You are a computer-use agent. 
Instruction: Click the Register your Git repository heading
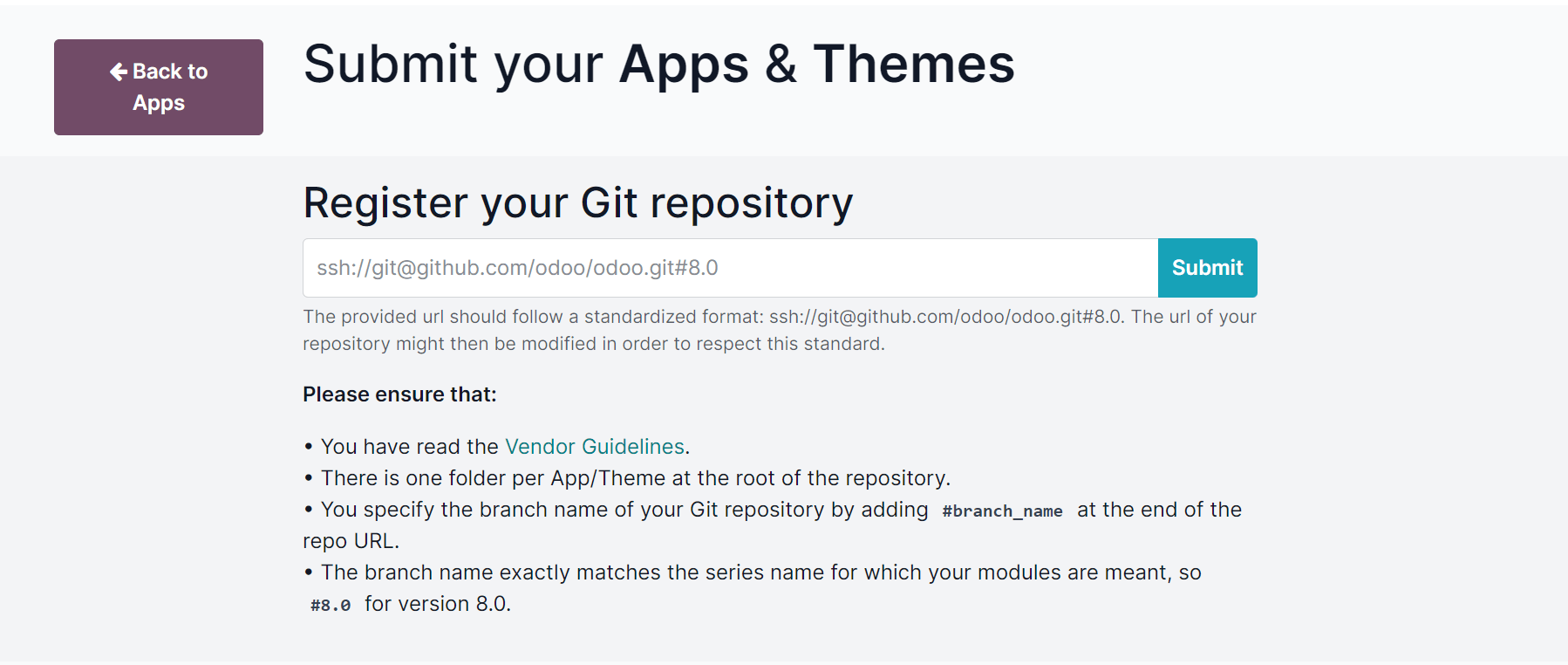click(577, 203)
